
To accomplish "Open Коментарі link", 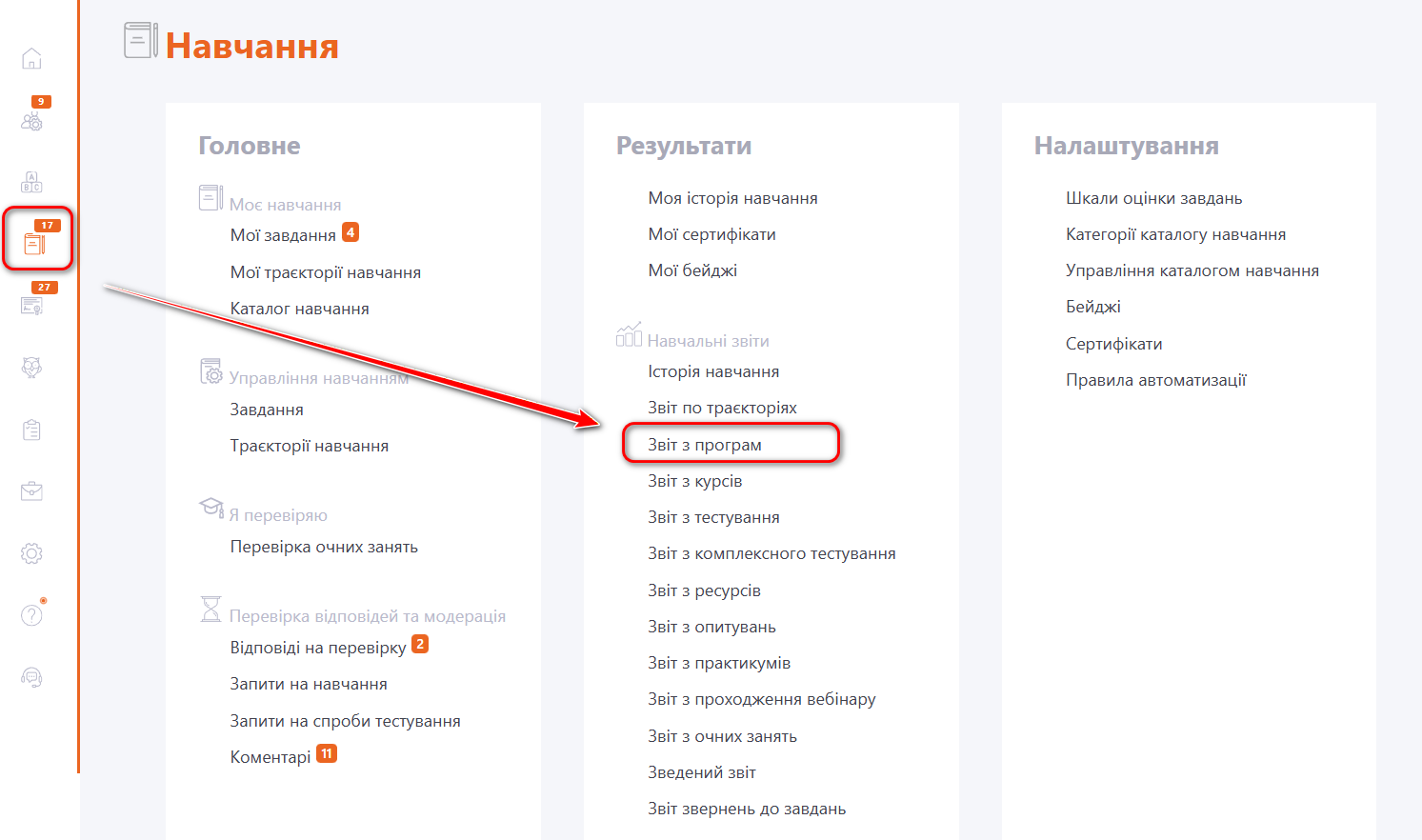I will tap(270, 757).
